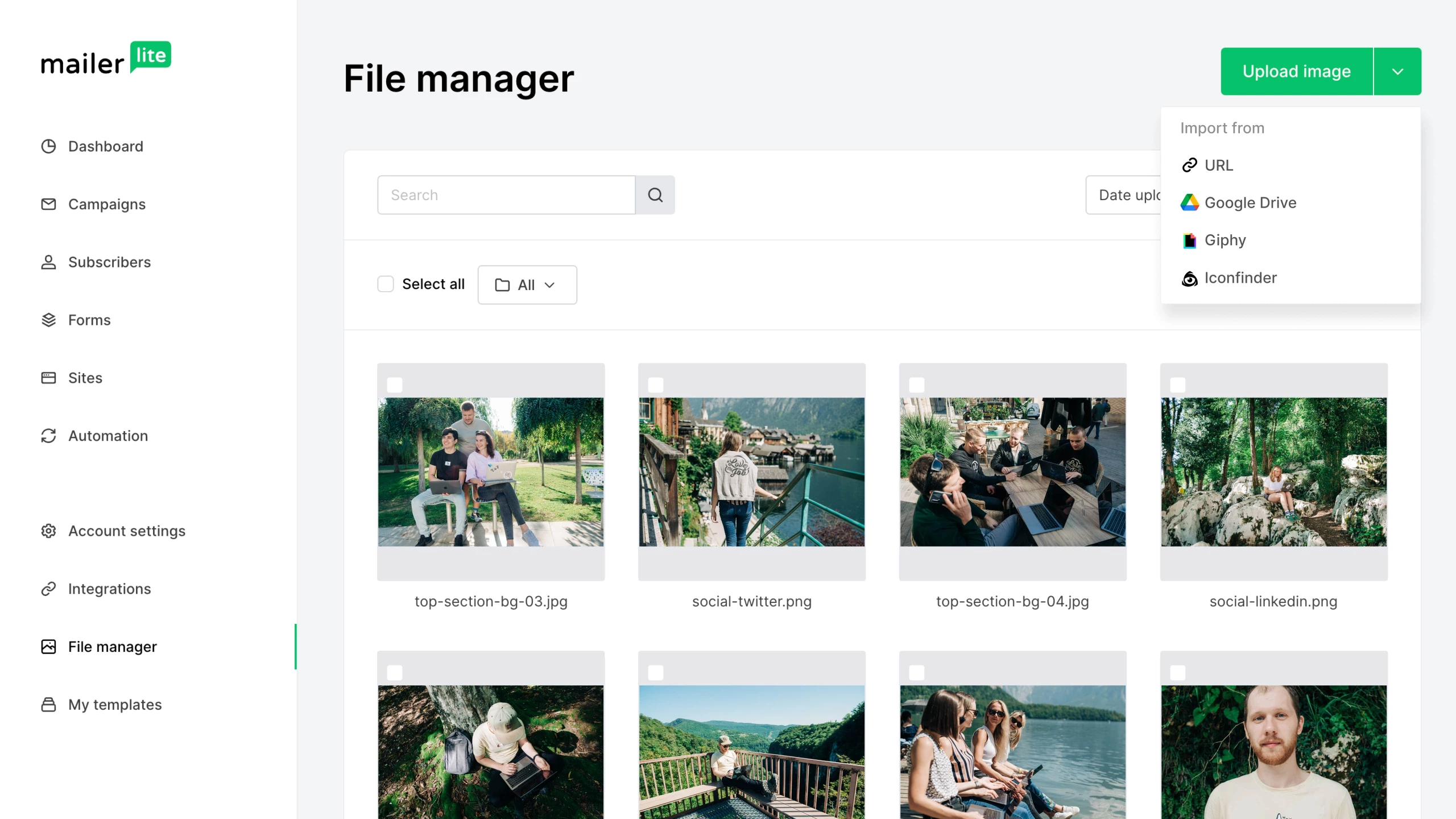Click the search magnifier icon button
The width and height of the screenshot is (1456, 819).
[x=655, y=195]
